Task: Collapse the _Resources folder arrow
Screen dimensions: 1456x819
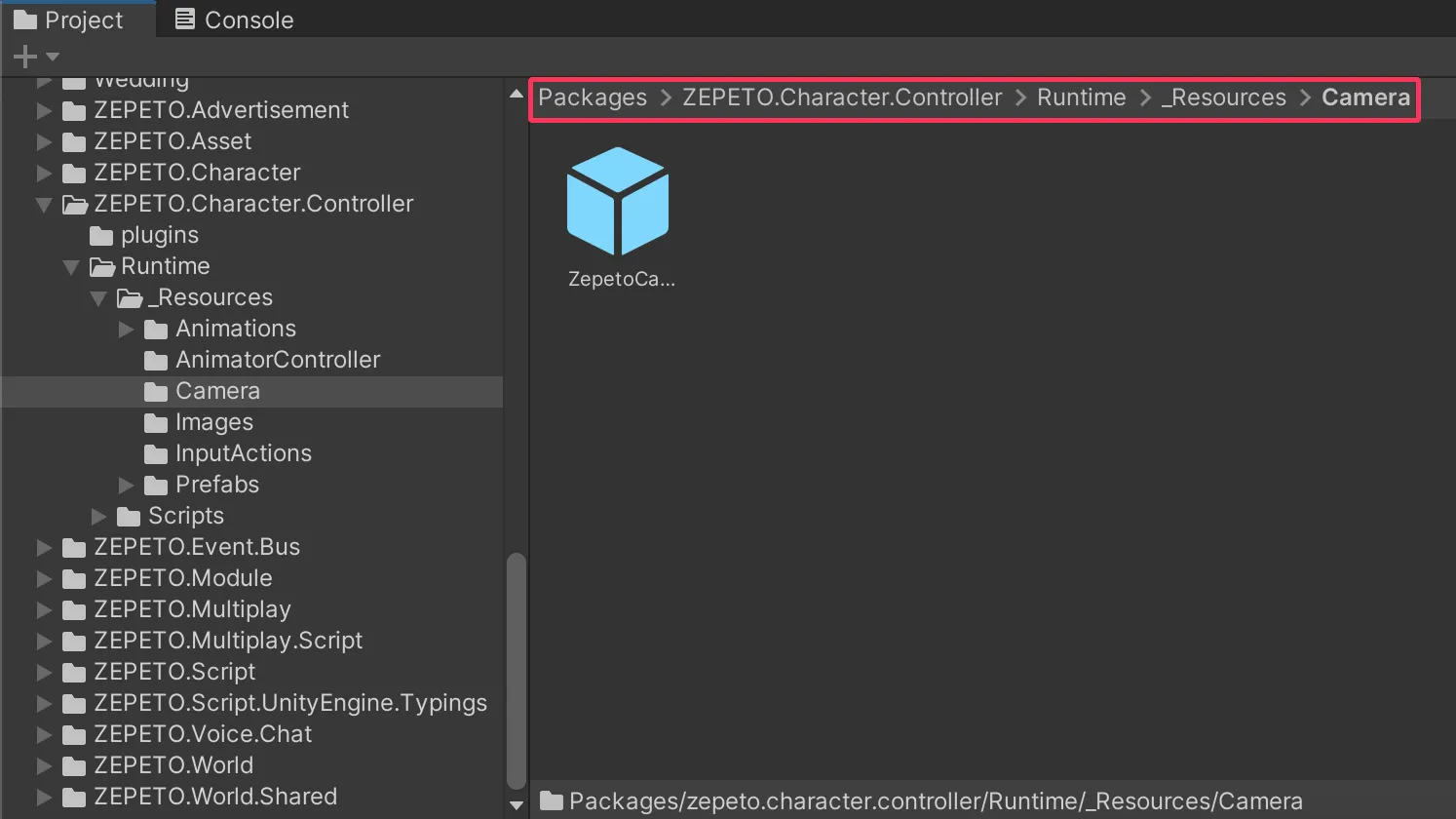Action: [98, 298]
